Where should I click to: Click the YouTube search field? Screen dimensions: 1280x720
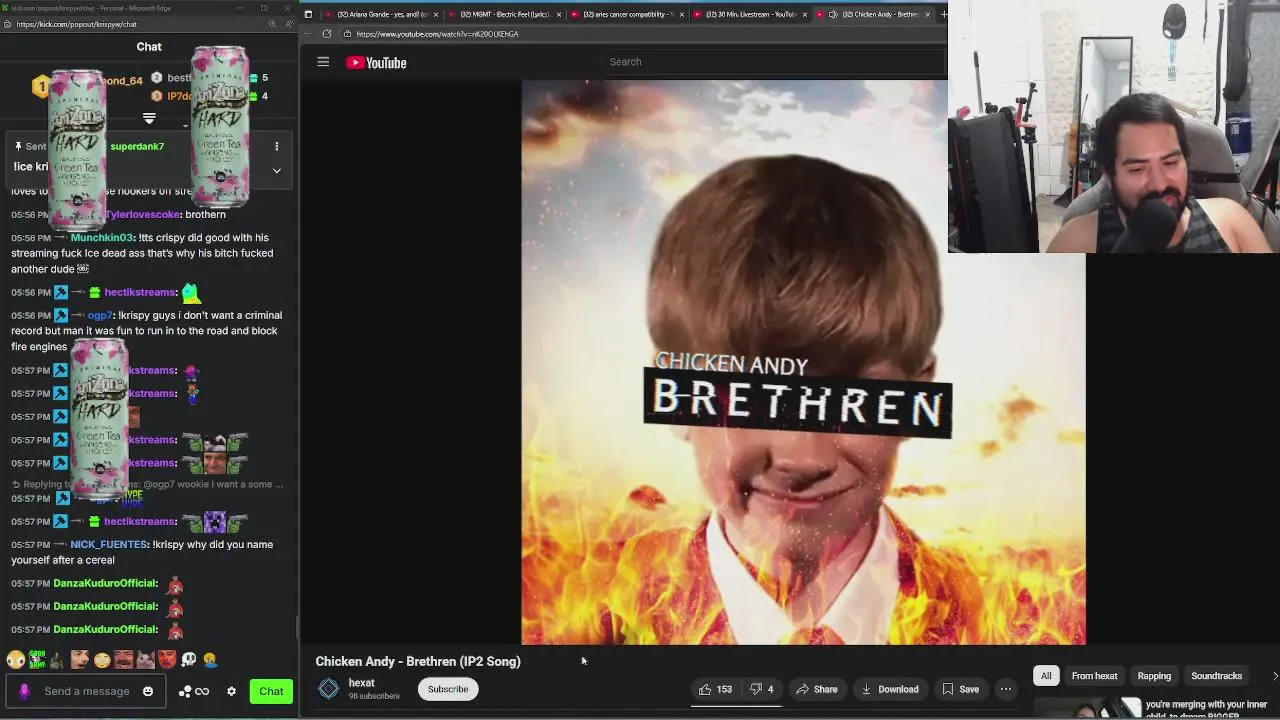[775, 62]
